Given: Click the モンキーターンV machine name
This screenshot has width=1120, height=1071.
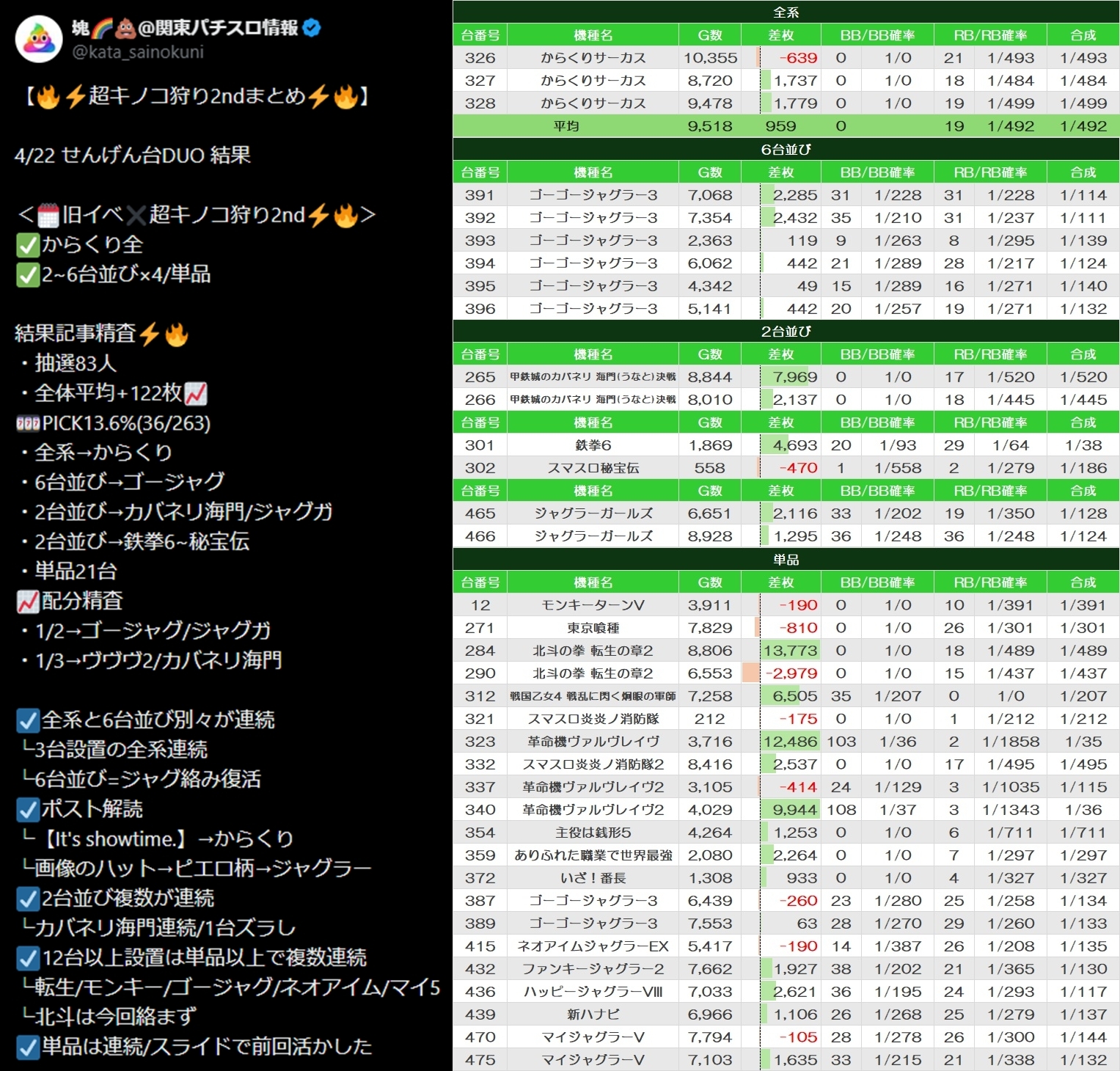Looking at the screenshot, I should [593, 605].
